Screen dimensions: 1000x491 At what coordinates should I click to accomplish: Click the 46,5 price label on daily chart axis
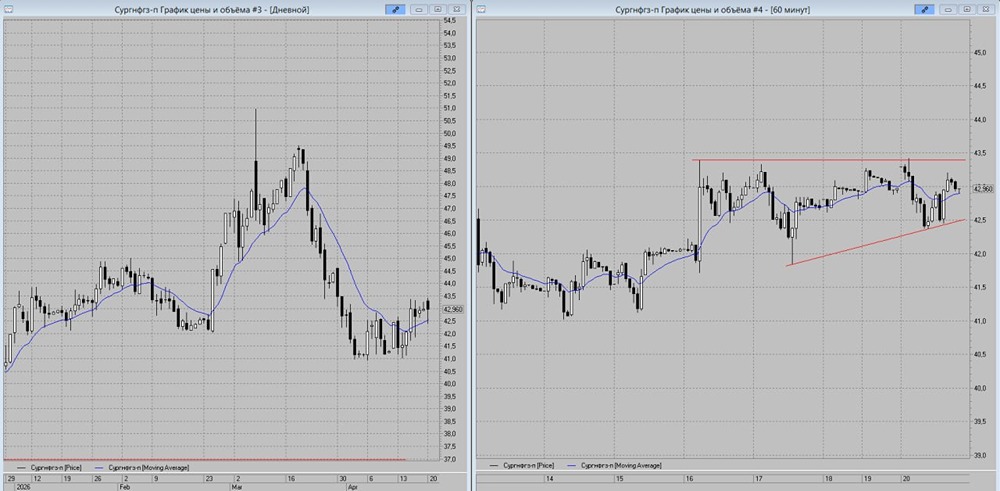[450, 221]
